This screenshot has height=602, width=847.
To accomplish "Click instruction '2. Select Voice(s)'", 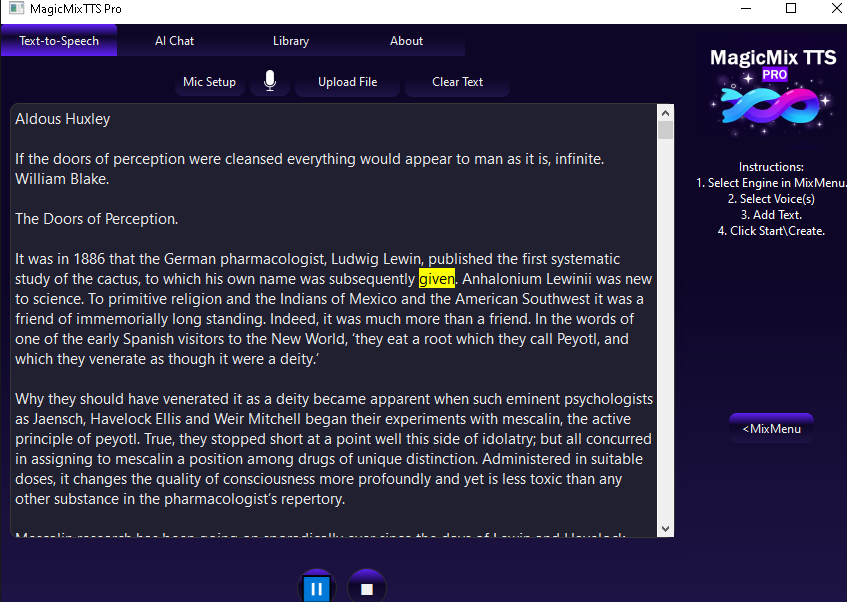I will click(x=771, y=199).
